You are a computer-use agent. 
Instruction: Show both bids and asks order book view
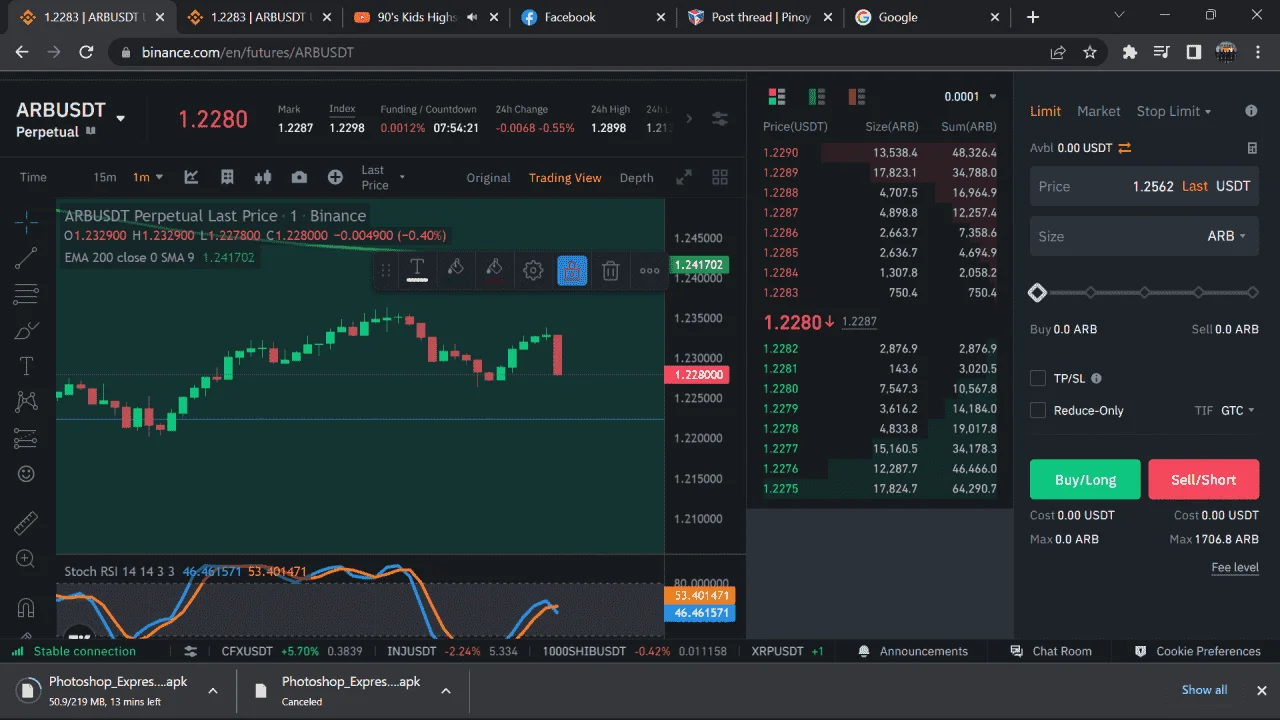pyautogui.click(x=776, y=96)
